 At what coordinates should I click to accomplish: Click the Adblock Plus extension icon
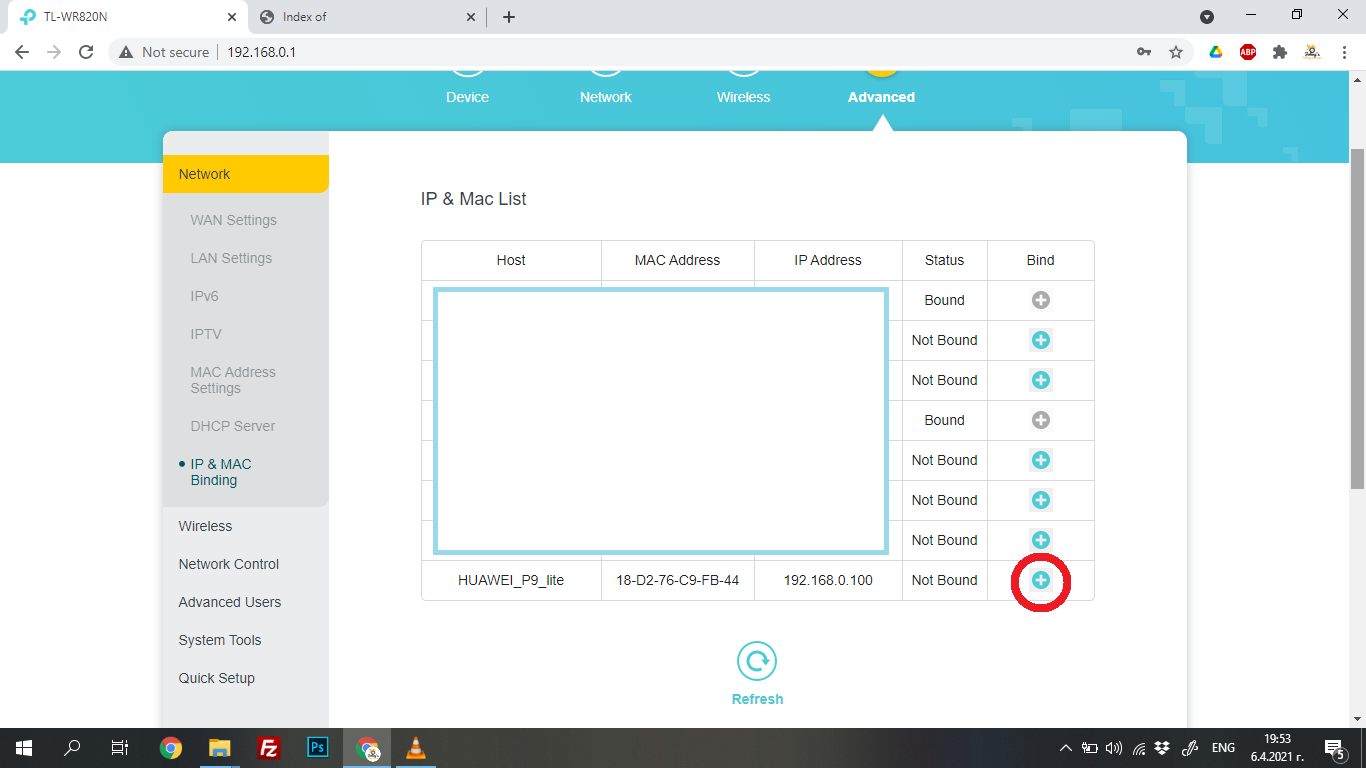(1247, 51)
